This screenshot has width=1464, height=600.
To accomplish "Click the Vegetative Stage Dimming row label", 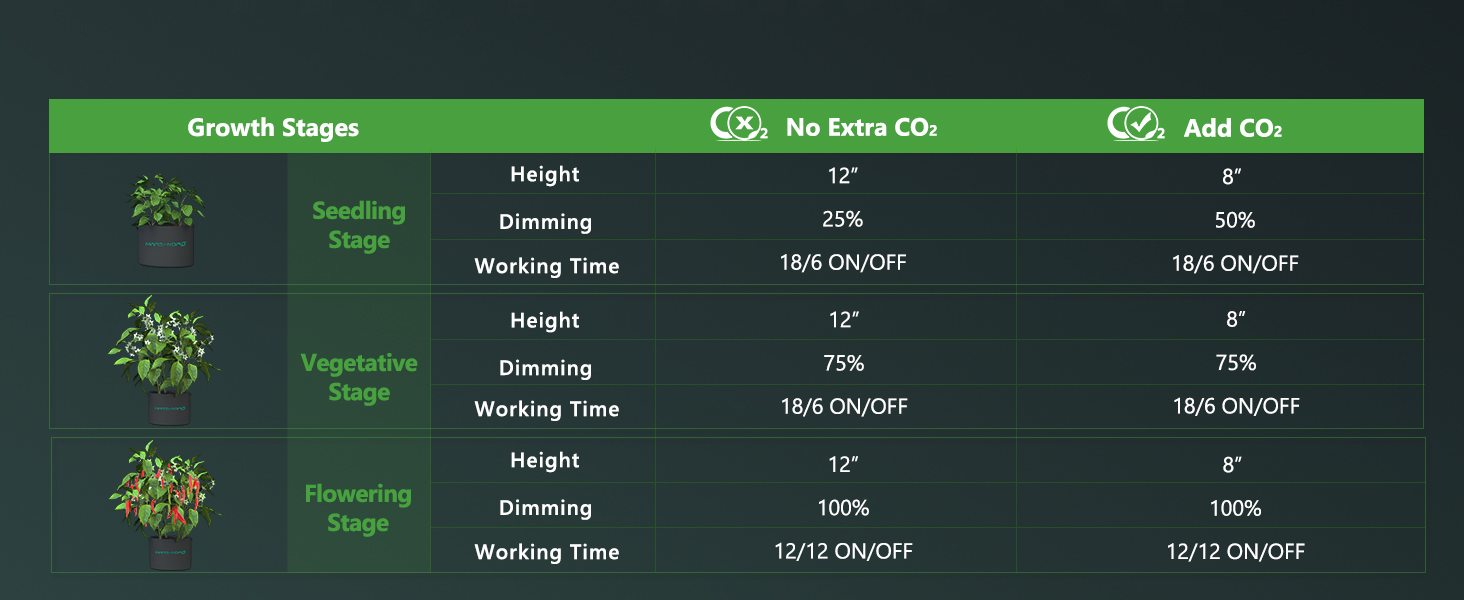I will [545, 368].
